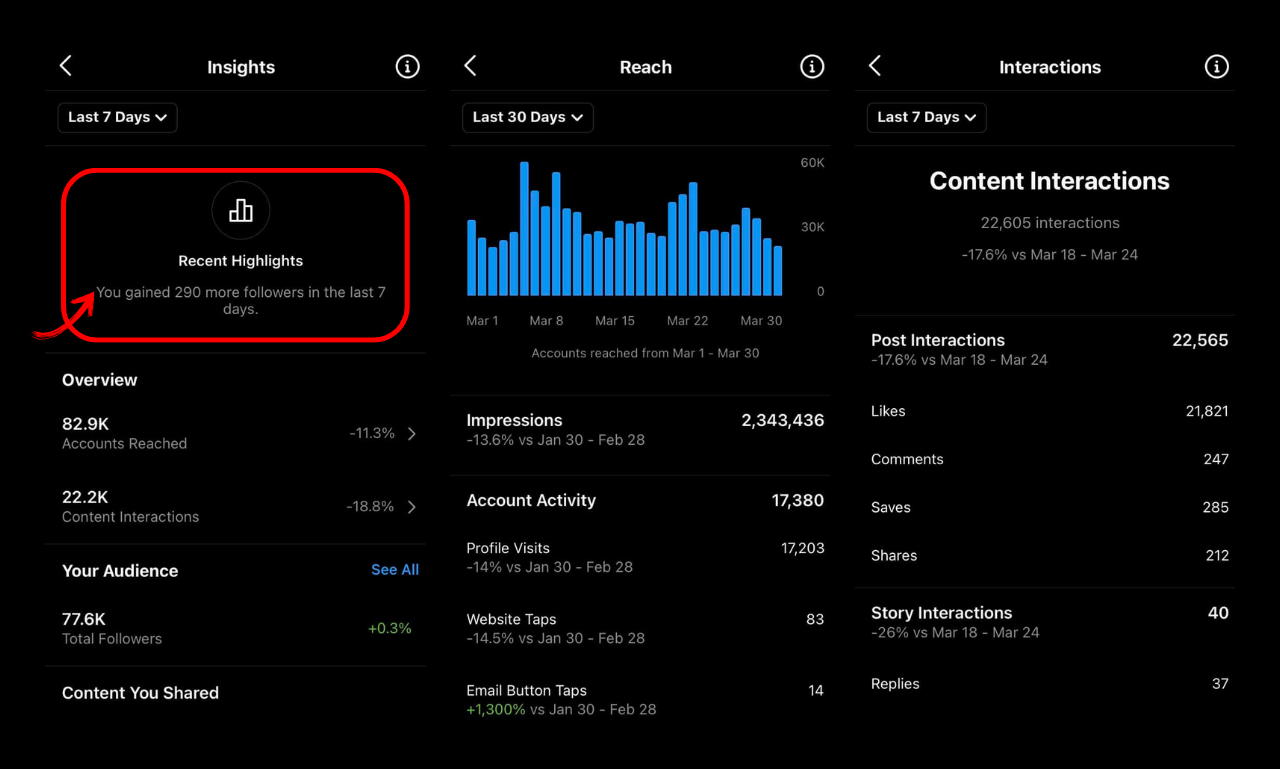Select the Content You Shared section

(x=140, y=693)
